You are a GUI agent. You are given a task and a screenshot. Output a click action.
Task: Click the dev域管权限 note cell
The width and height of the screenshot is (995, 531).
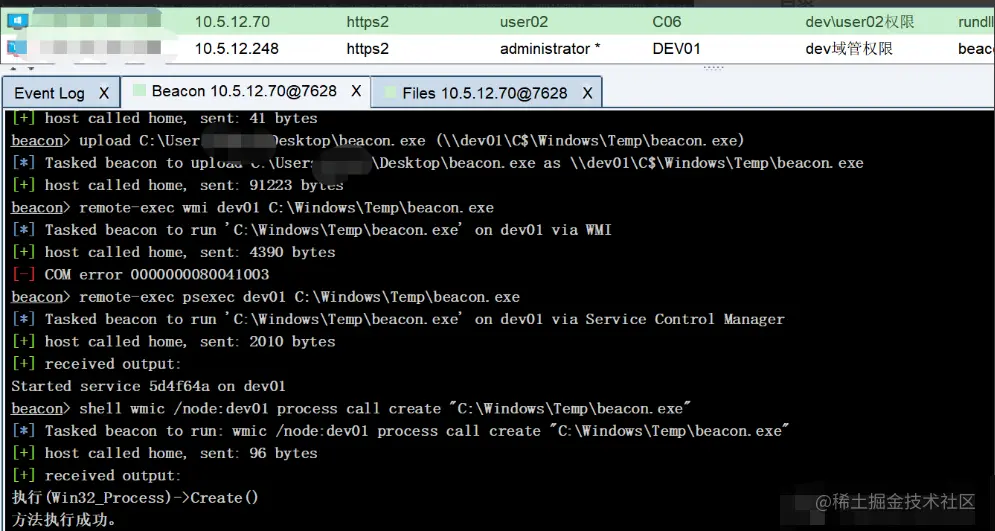pyautogui.click(x=849, y=49)
